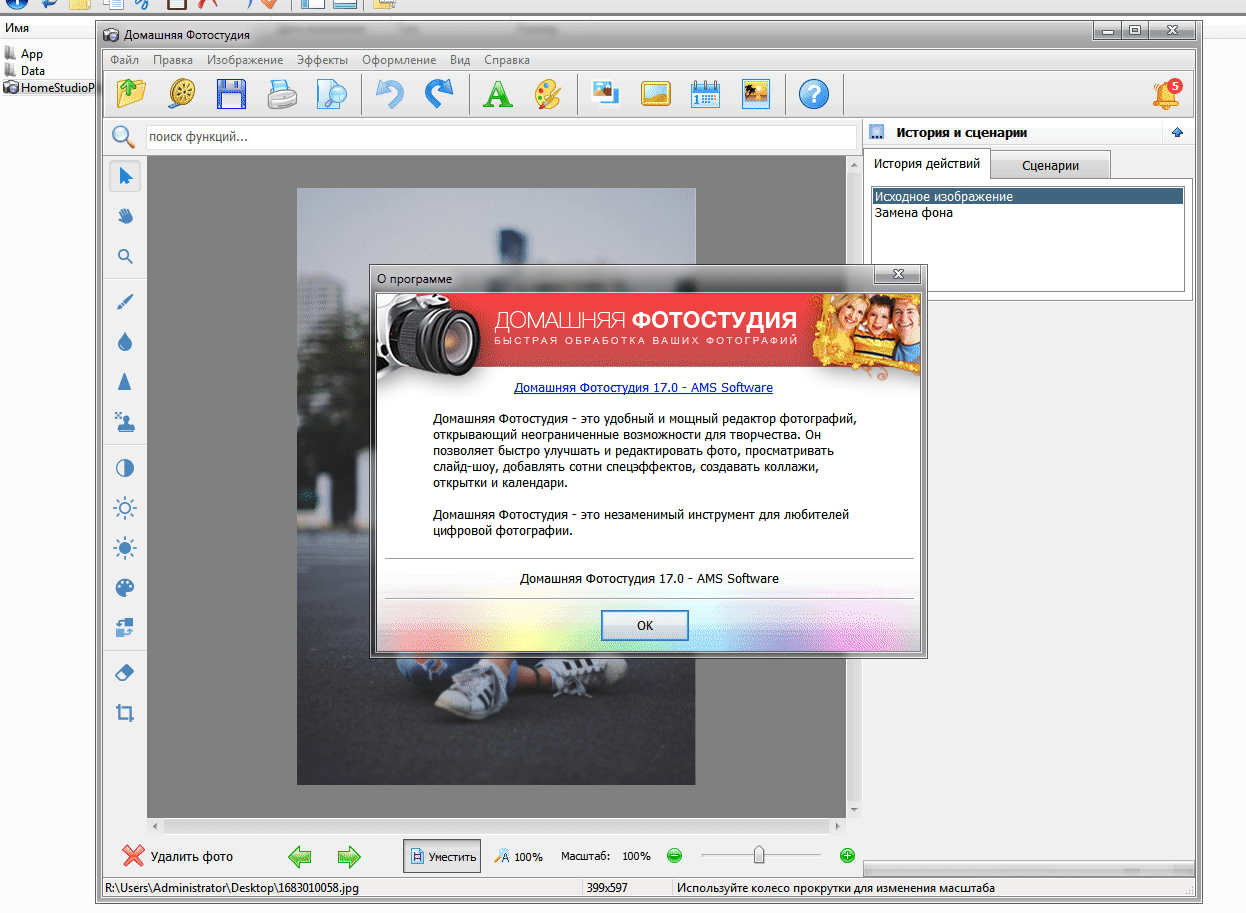Screen dimensions: 1246x913
Task: Select the filled sun darken tool
Action: (125, 548)
